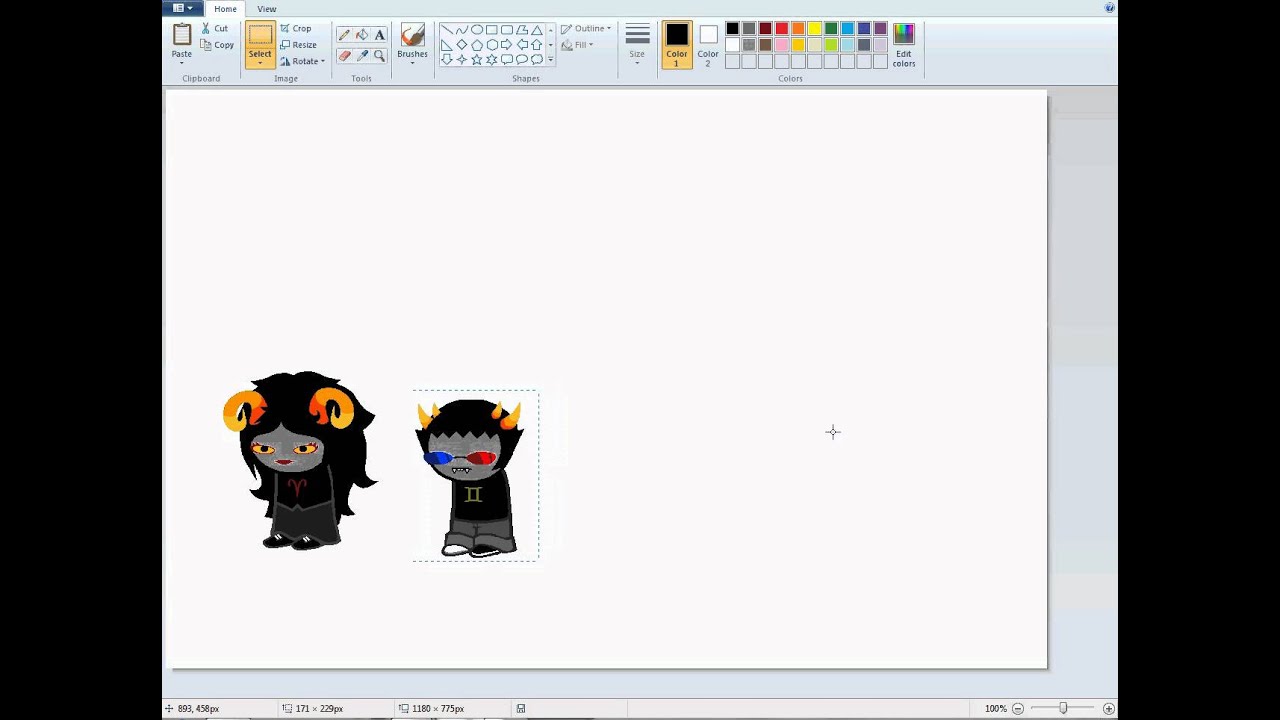Choose the Oval shape
Screen dimensions: 1280x720
click(x=477, y=30)
